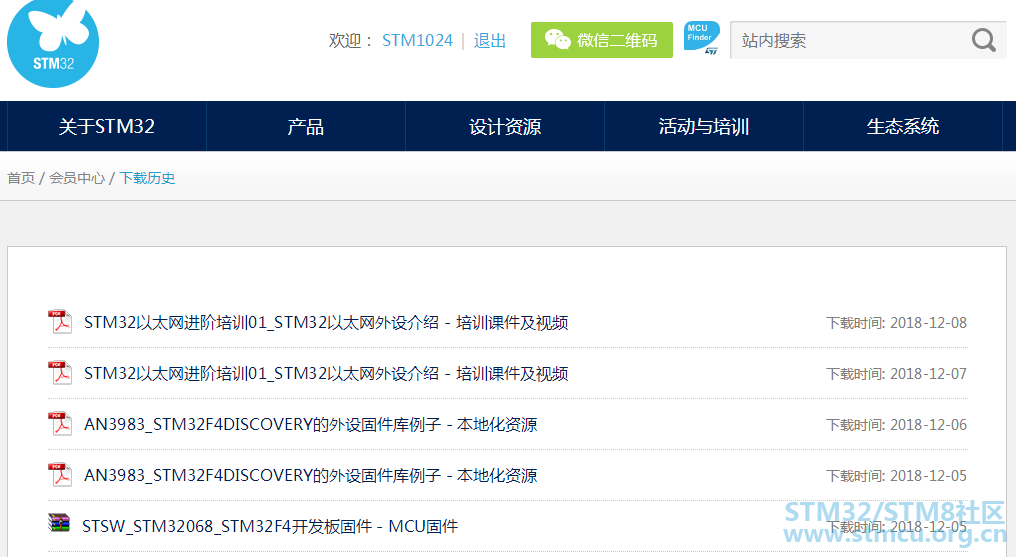This screenshot has height=557, width=1016.
Task: Click the 退出 logout link
Action: 489,41
